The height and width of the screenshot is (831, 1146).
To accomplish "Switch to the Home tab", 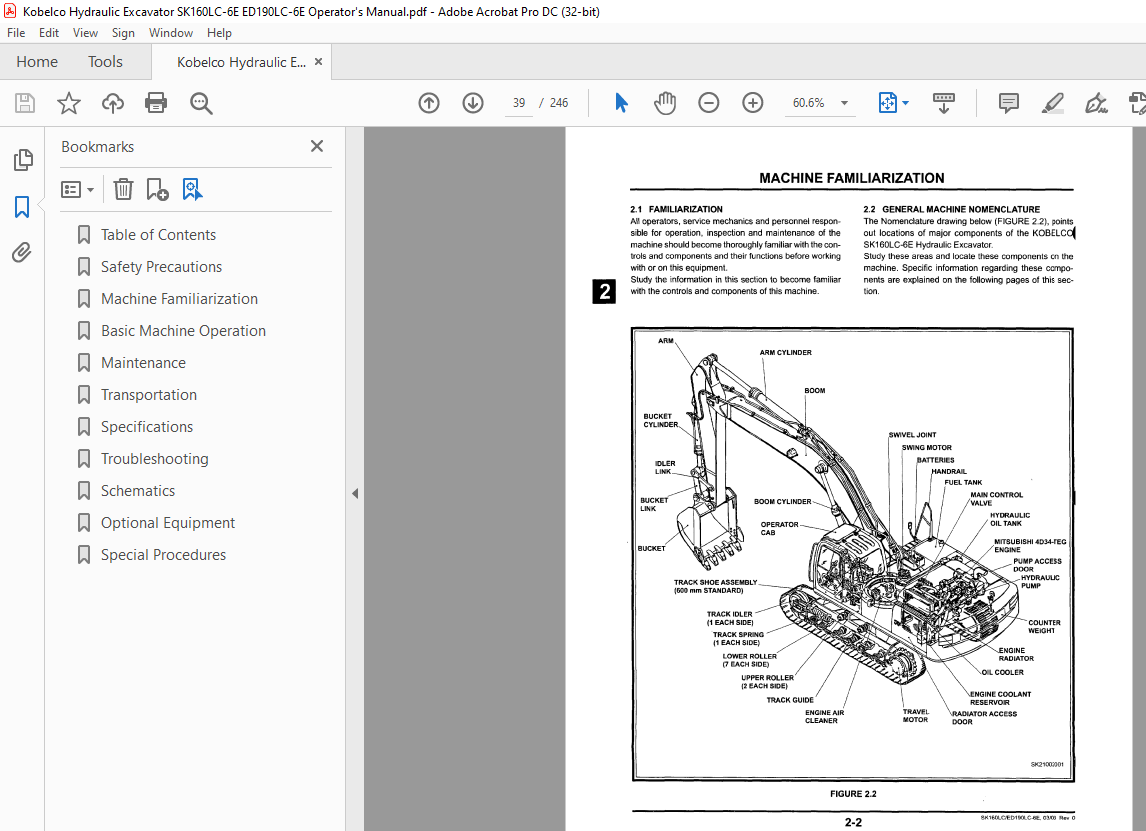I will tap(37, 61).
